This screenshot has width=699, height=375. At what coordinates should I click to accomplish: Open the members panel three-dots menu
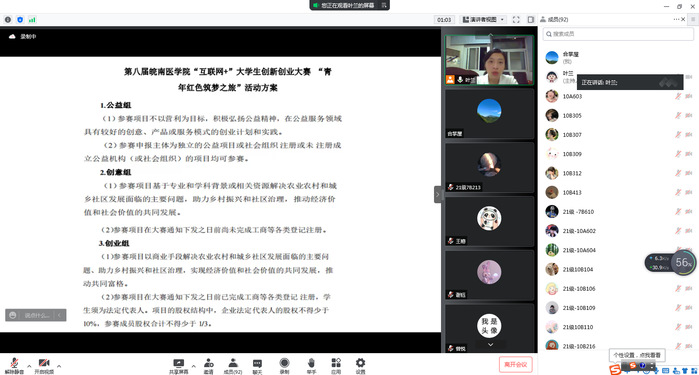[676, 19]
